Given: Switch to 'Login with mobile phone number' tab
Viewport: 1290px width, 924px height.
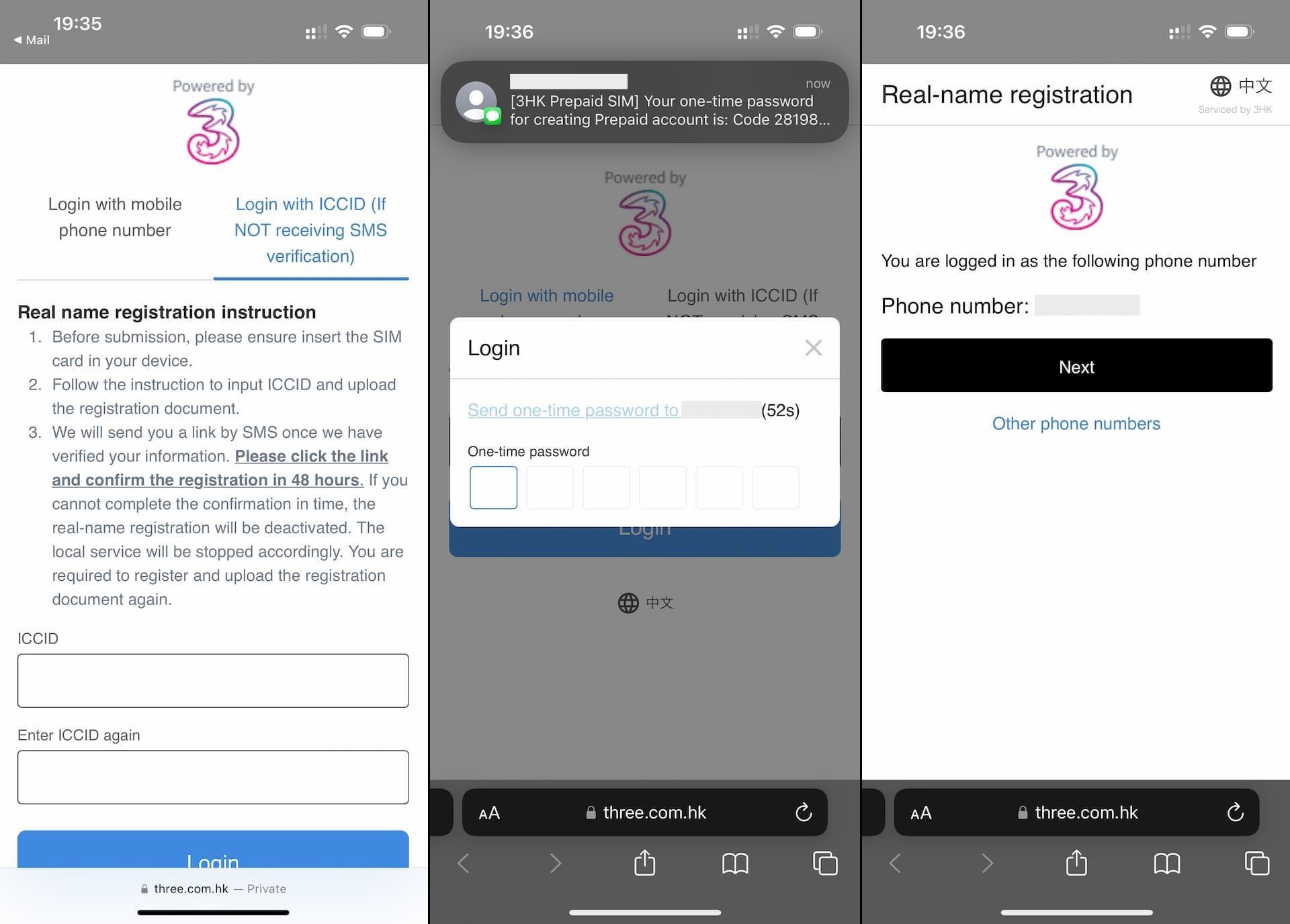Looking at the screenshot, I should 115,217.
